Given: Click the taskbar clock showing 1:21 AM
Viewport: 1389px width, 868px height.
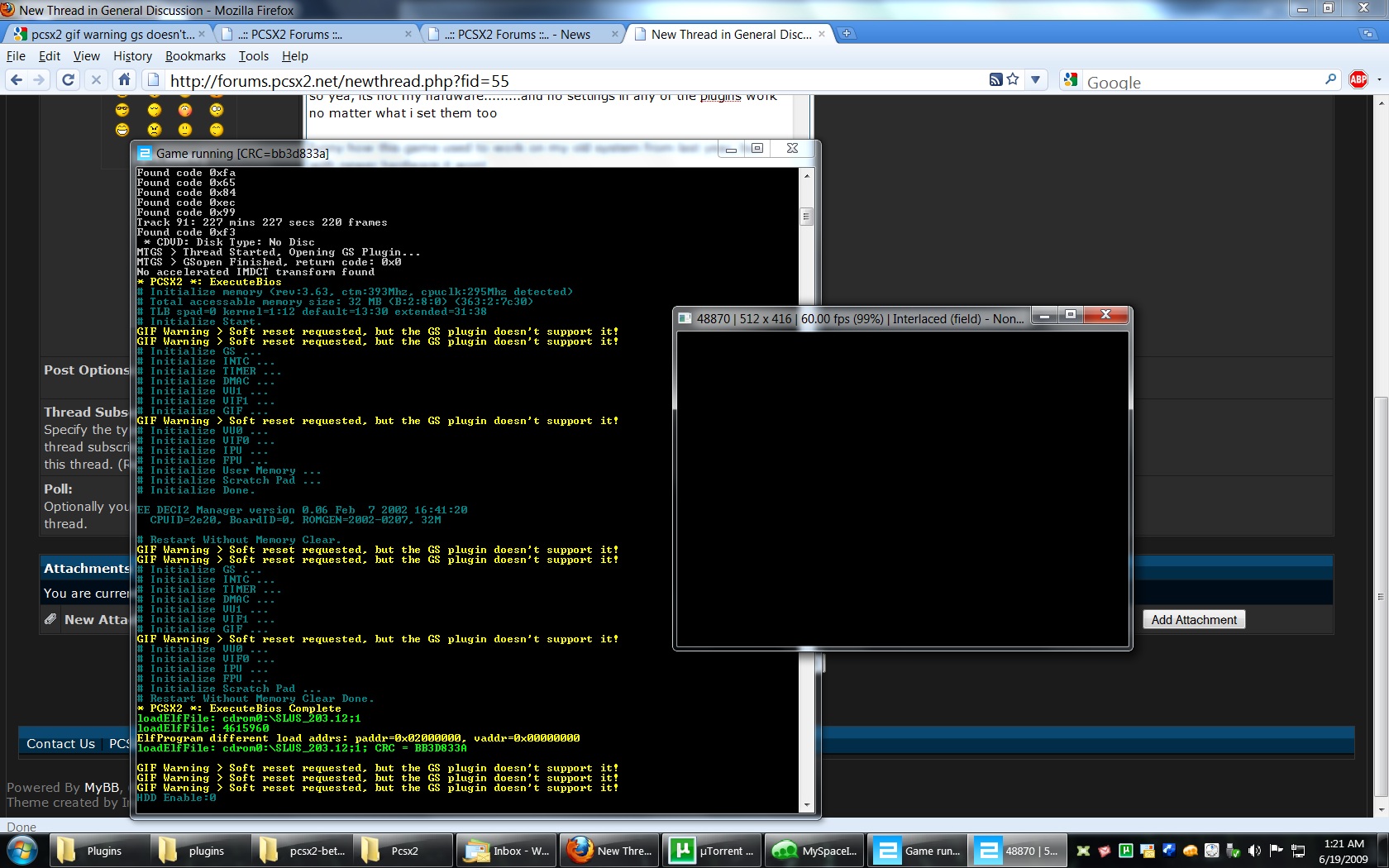Looking at the screenshot, I should pos(1344,851).
